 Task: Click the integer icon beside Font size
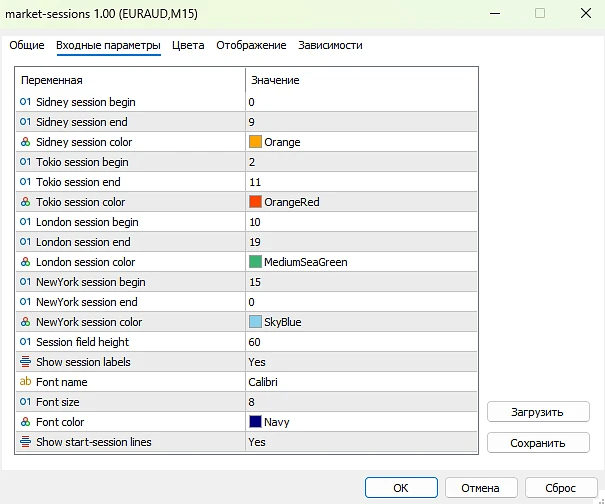tap(25, 402)
